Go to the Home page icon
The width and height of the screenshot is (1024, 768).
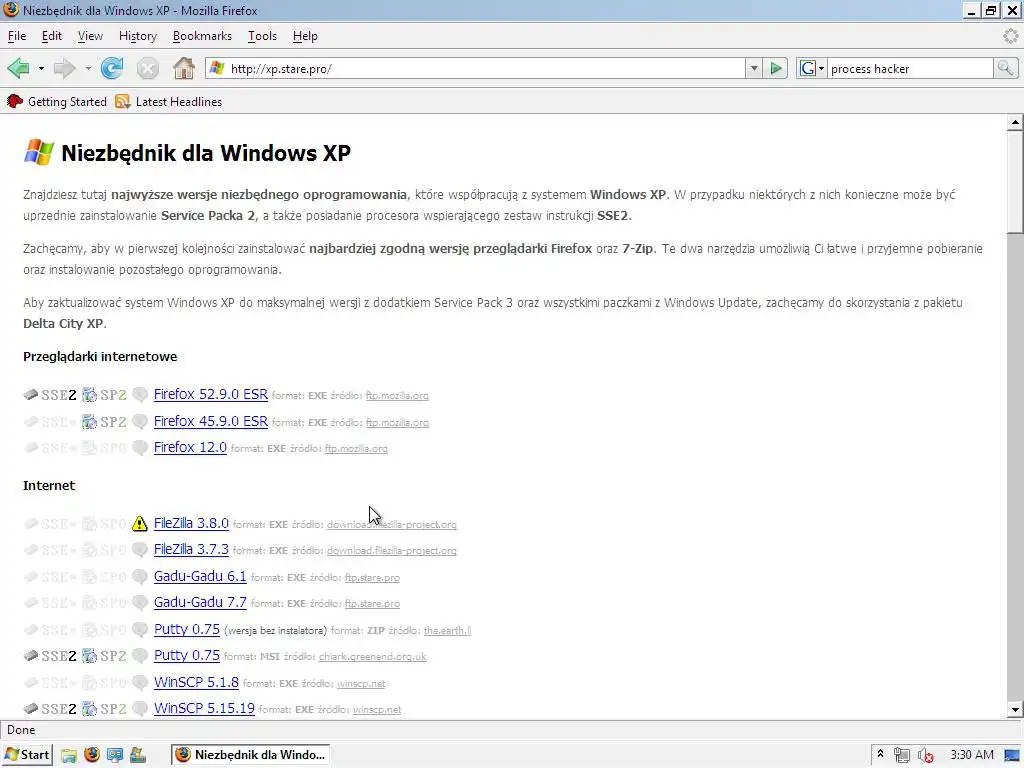tap(184, 68)
